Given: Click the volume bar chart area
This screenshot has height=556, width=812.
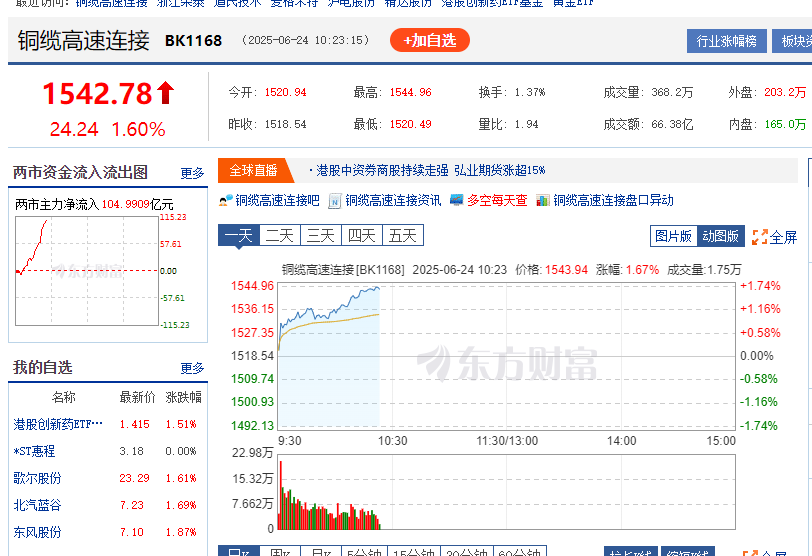Looking at the screenshot, I should coord(506,492).
